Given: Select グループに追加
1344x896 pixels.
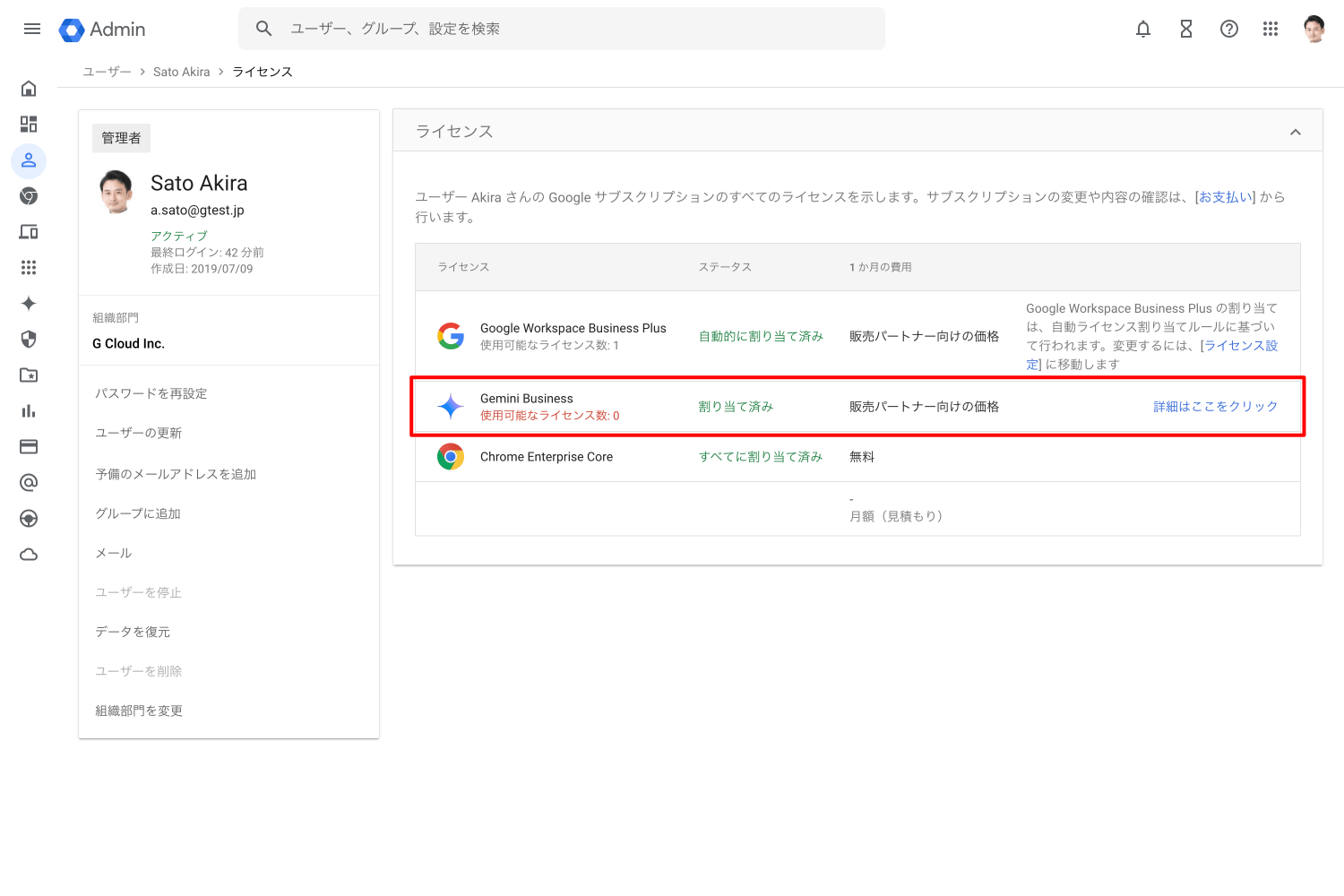Looking at the screenshot, I should pos(138,513).
